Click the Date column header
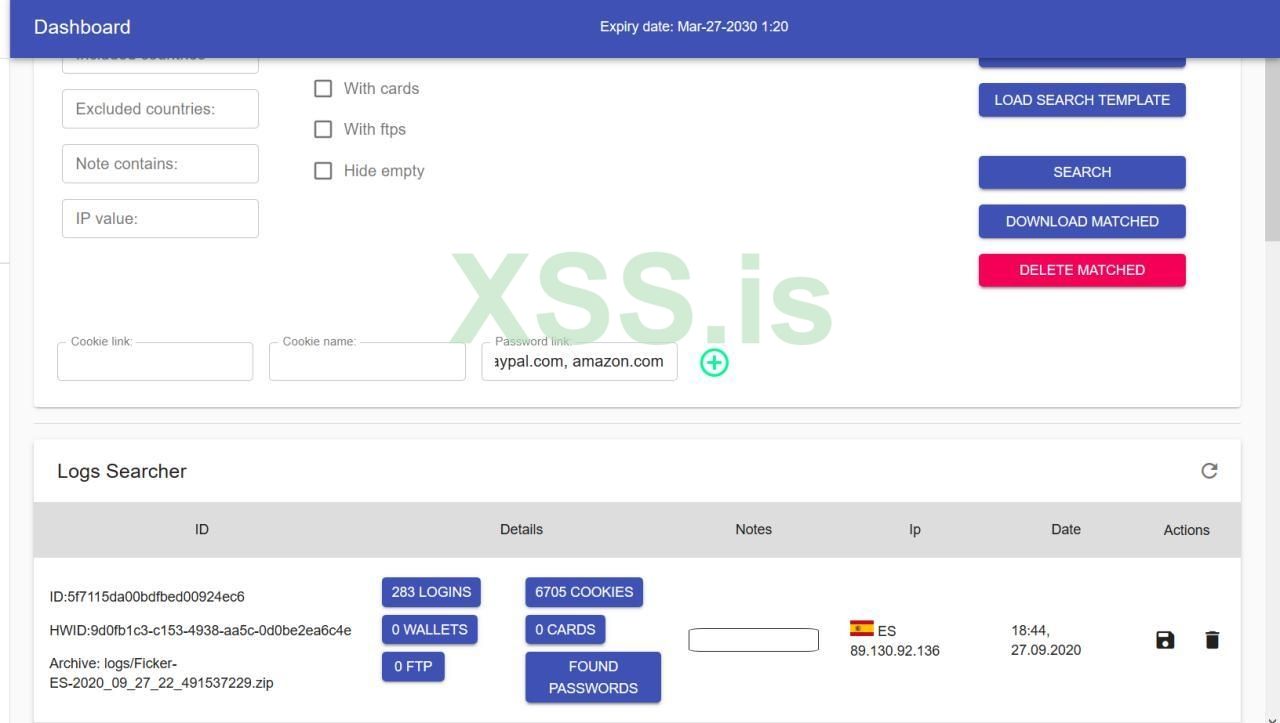1280x723 pixels. coord(1066,529)
